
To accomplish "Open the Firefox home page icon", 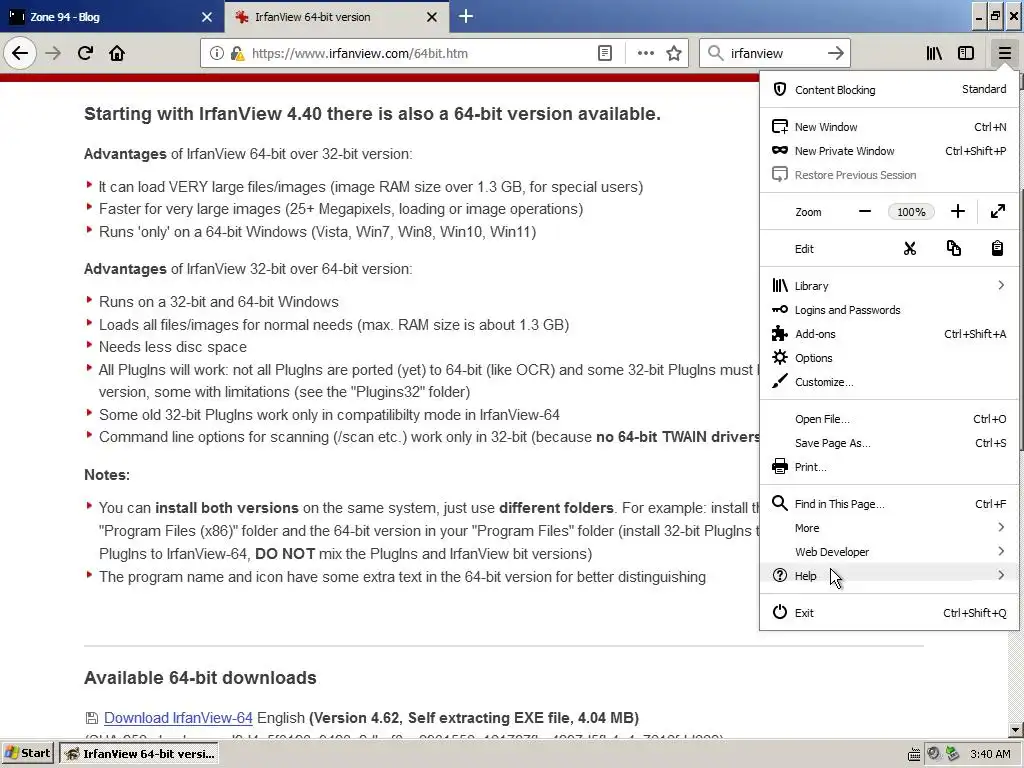I will [117, 53].
